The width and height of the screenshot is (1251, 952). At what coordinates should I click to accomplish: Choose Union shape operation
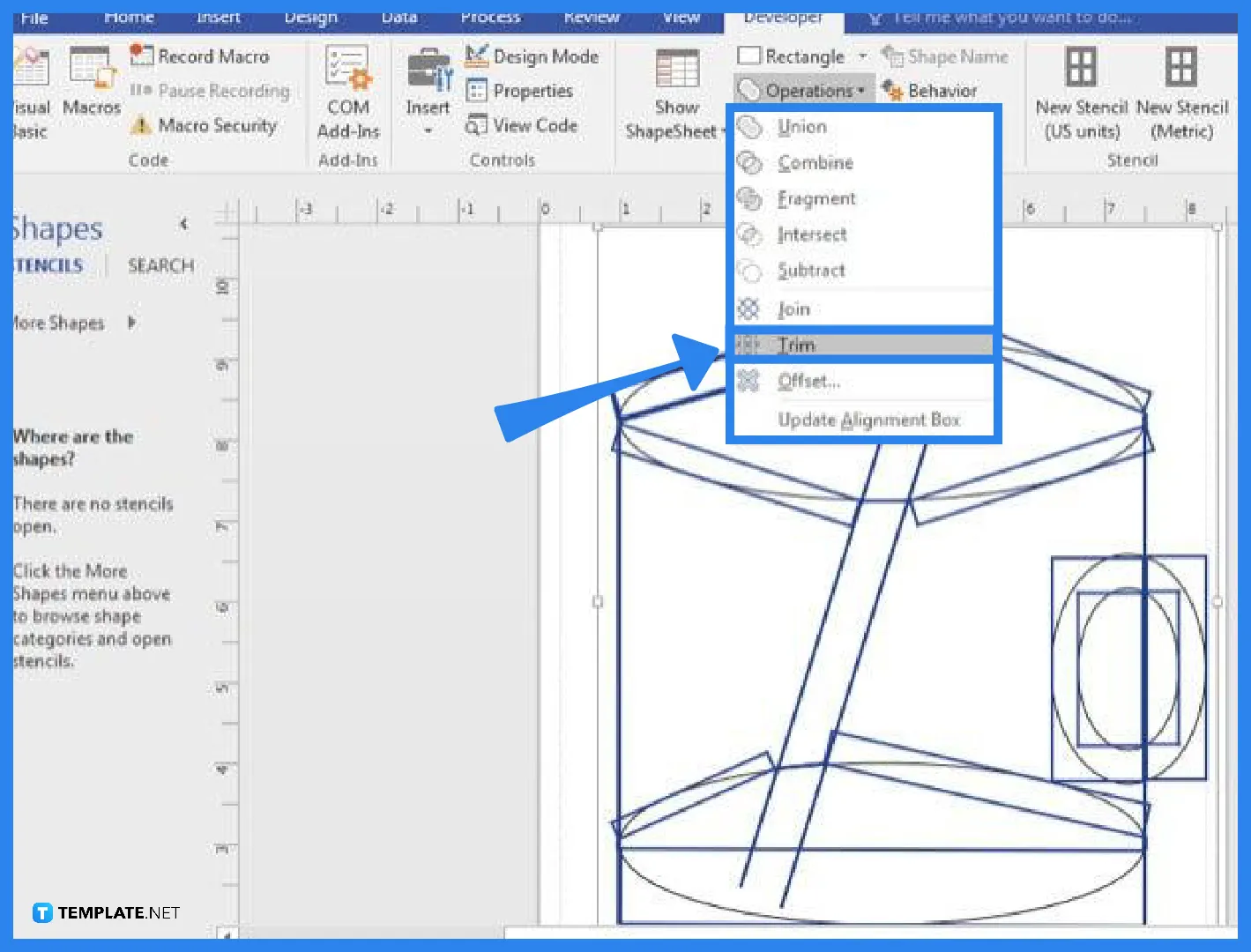pyautogui.click(x=801, y=126)
